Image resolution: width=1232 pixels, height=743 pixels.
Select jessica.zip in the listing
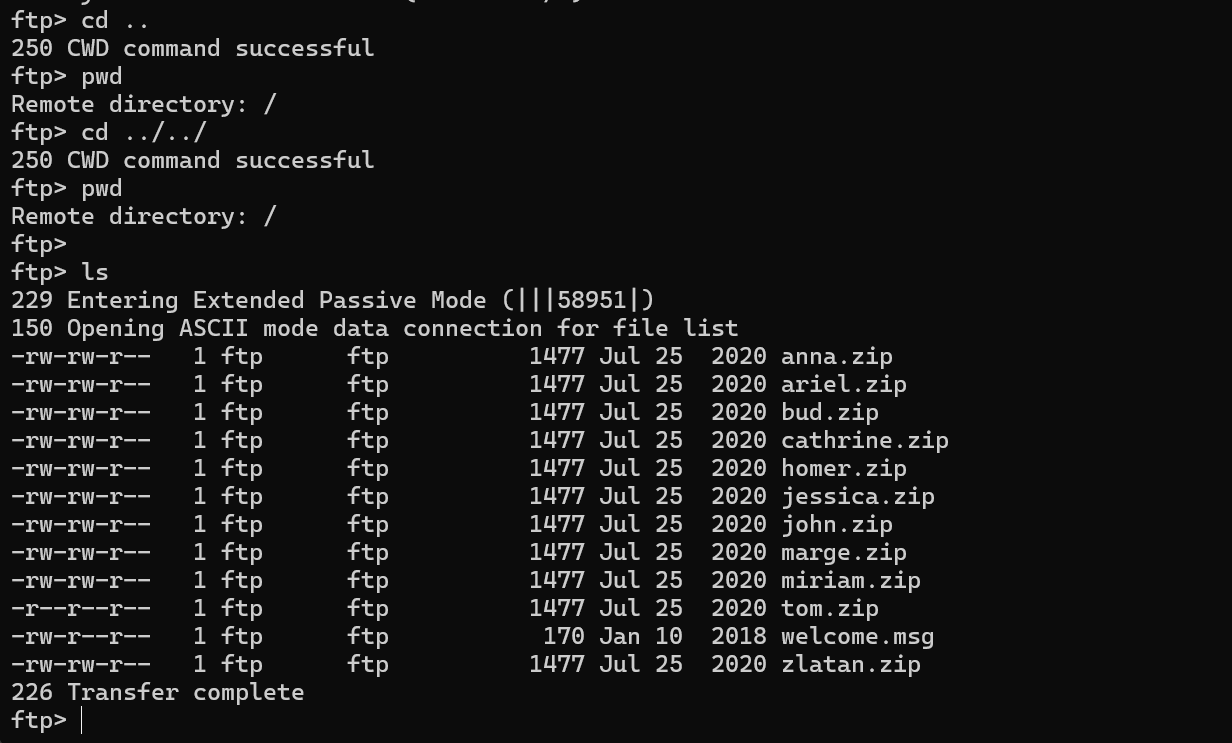857,497
